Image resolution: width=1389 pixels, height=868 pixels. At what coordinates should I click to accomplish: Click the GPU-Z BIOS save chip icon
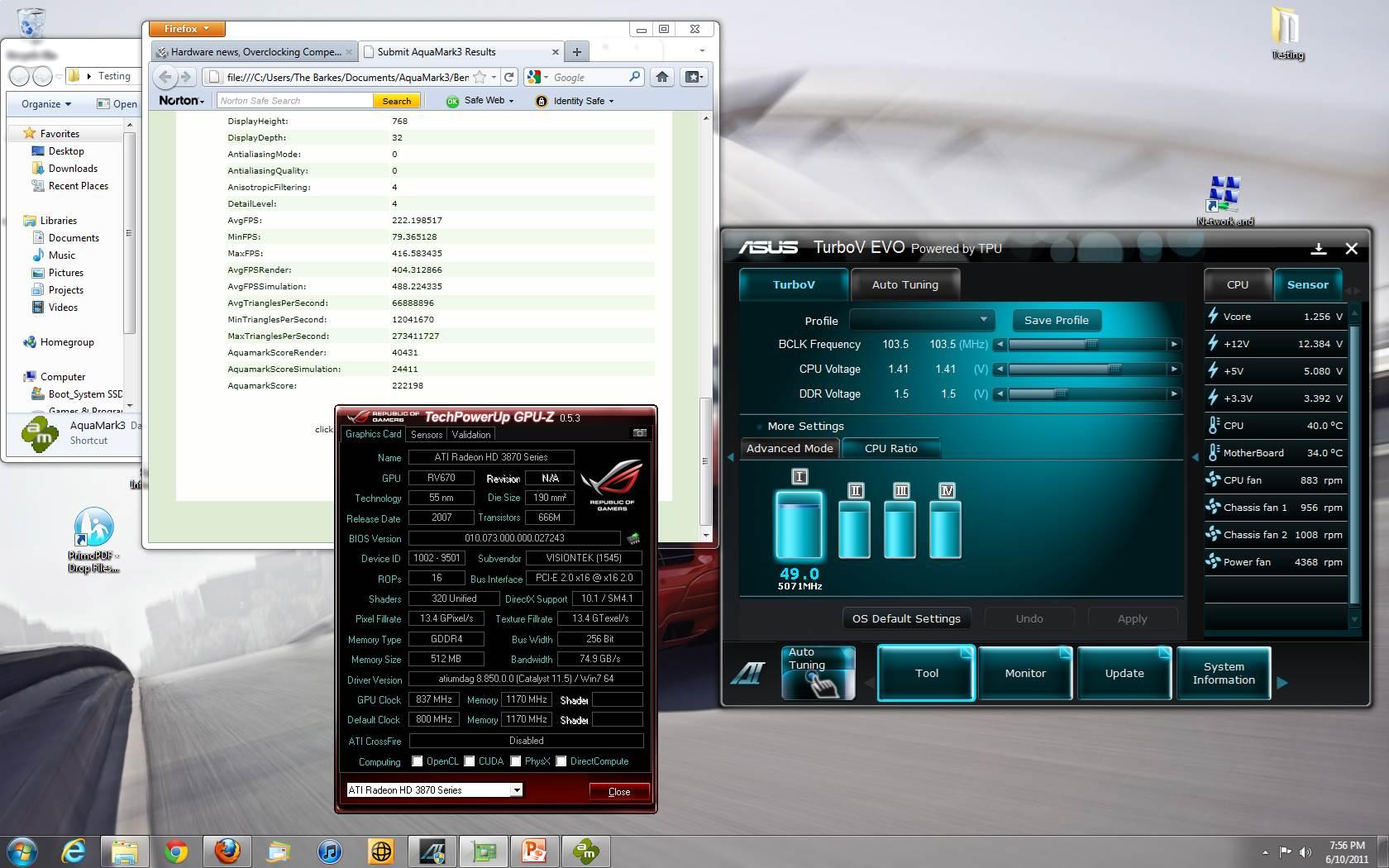coord(633,538)
